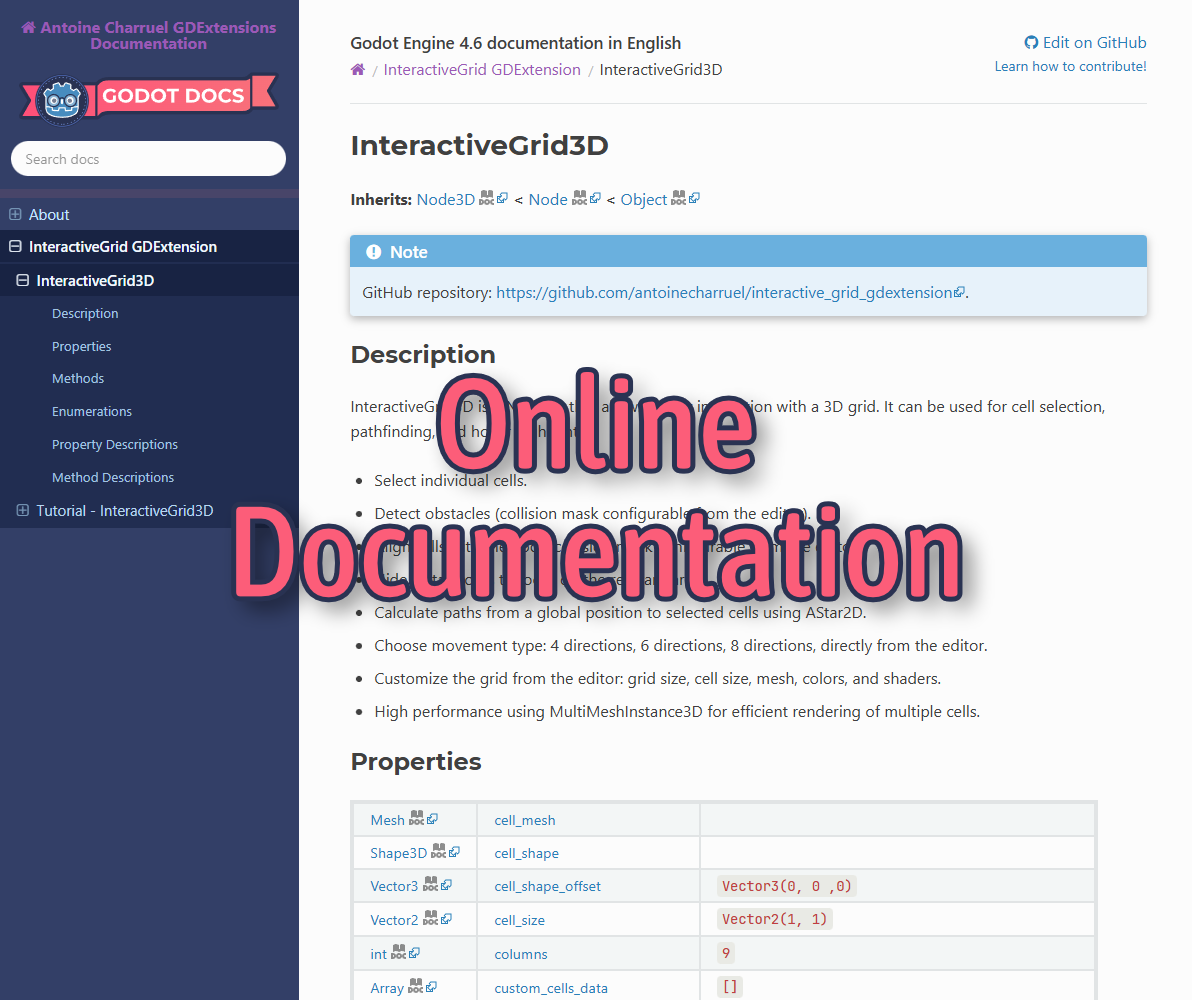The width and height of the screenshot is (1192, 1000).
Task: Click default value 9 for columns
Action: click(x=726, y=953)
